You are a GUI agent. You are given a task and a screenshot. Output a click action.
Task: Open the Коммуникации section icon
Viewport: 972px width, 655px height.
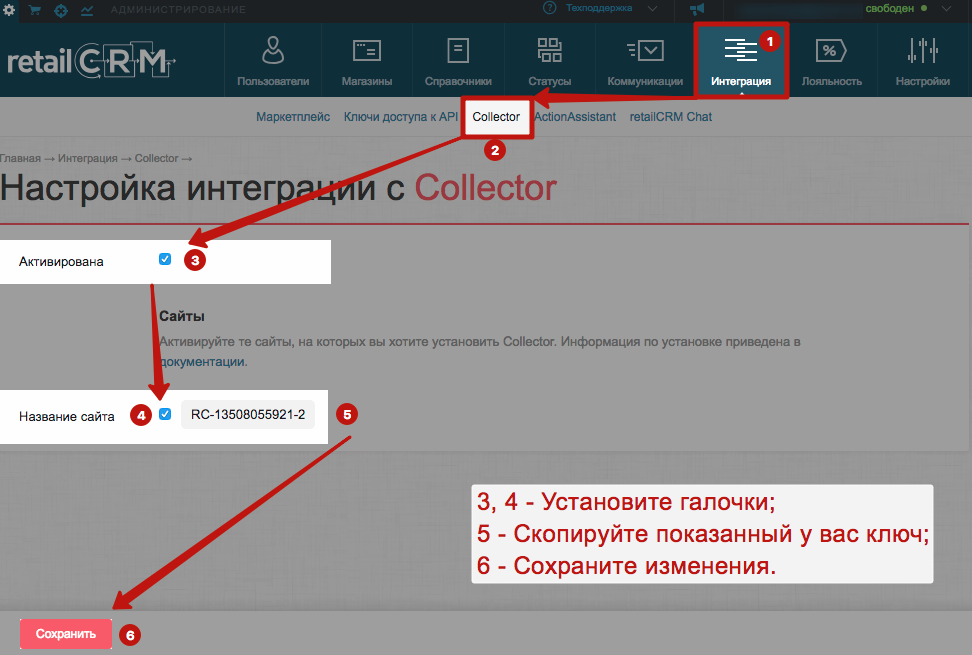tap(645, 50)
